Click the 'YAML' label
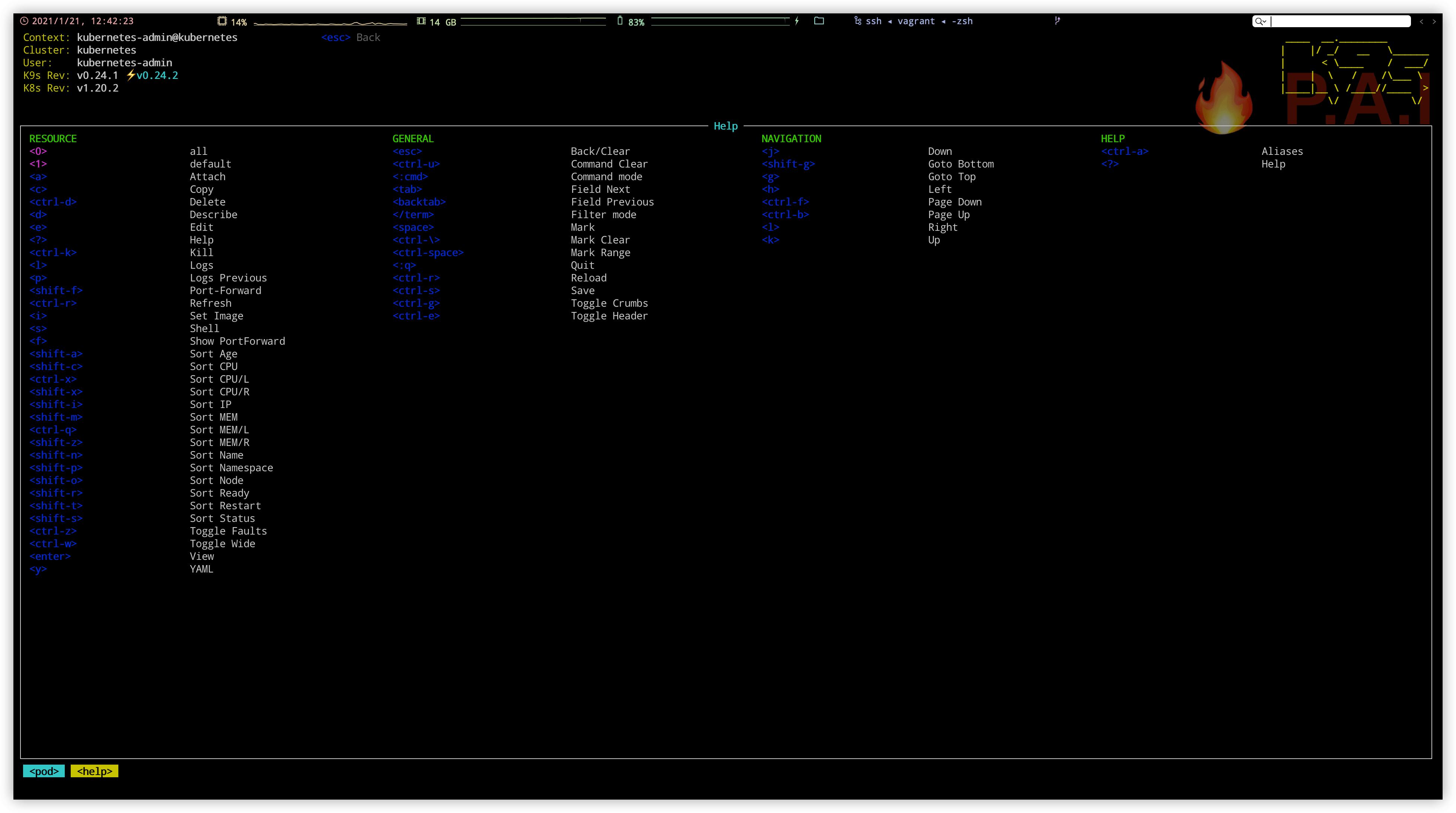The image size is (1456, 813). (202, 569)
